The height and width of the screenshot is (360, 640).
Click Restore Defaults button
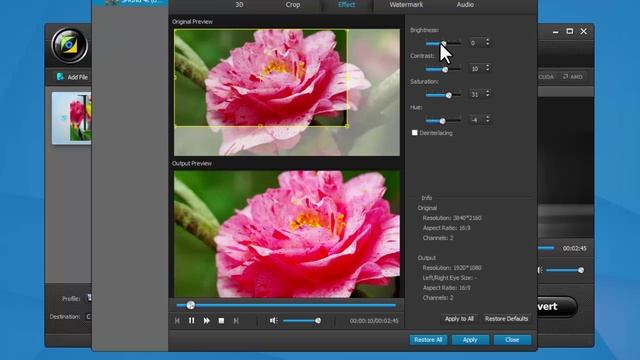[506, 319]
